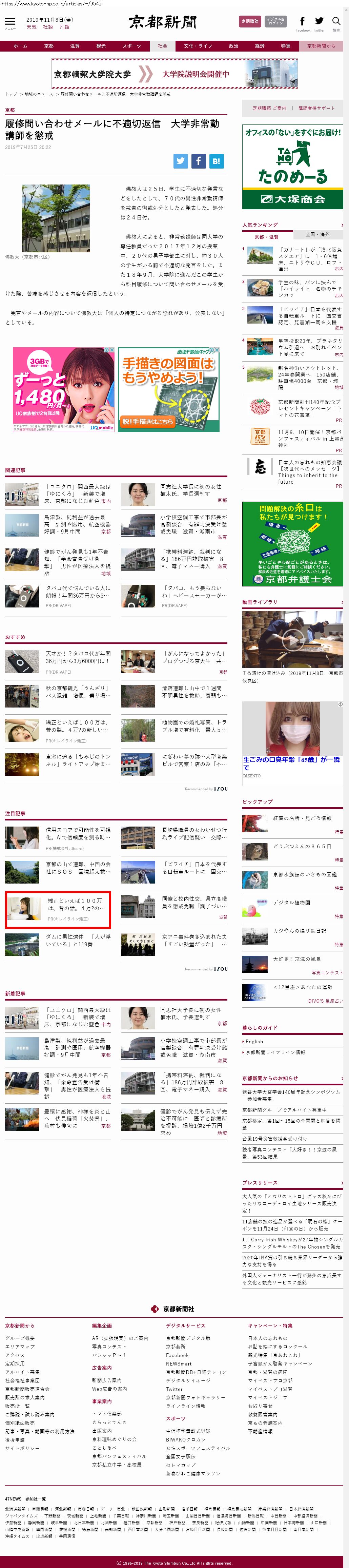Open search with the magnifier icon
This screenshot has height=1568, width=349.
point(336,22)
